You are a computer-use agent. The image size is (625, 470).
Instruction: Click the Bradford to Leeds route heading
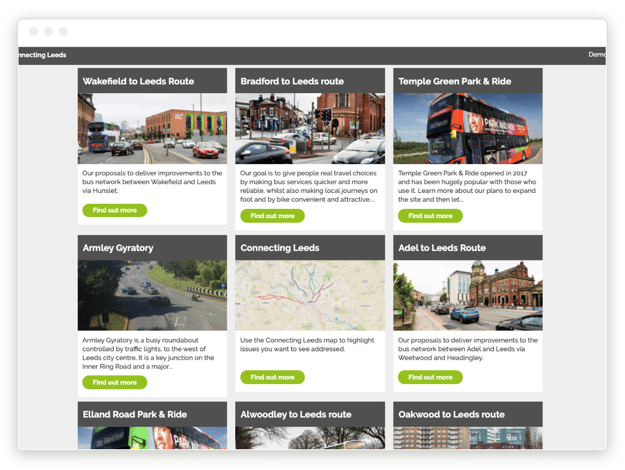pos(292,81)
